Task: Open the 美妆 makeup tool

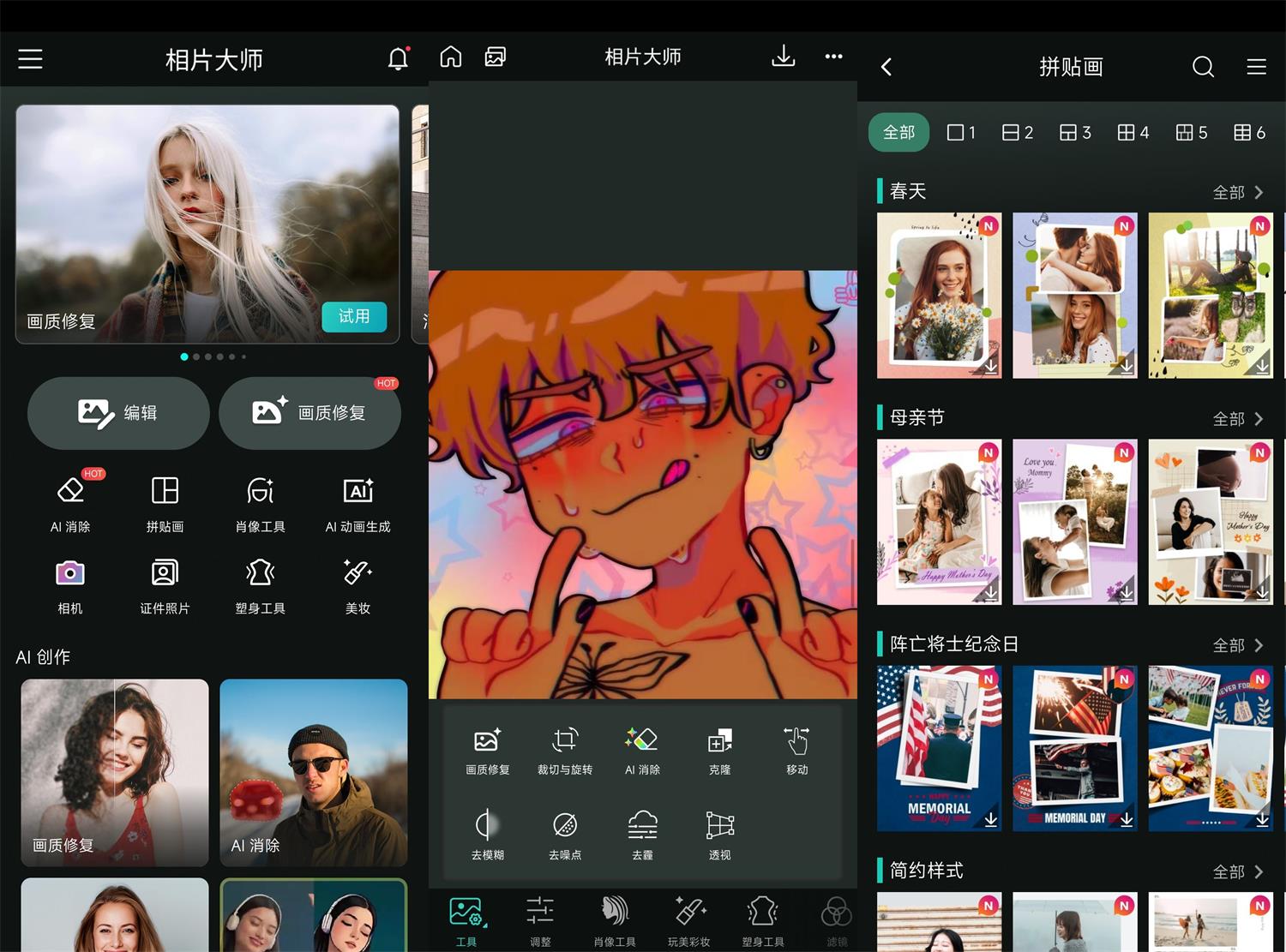Action: (x=357, y=585)
